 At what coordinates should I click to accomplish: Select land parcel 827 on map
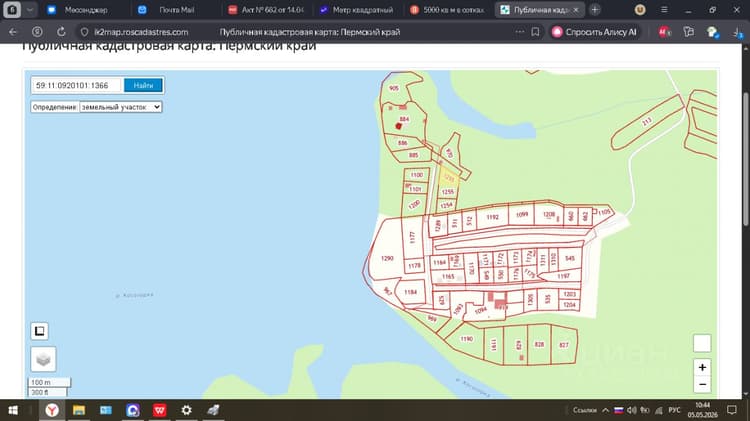point(564,344)
